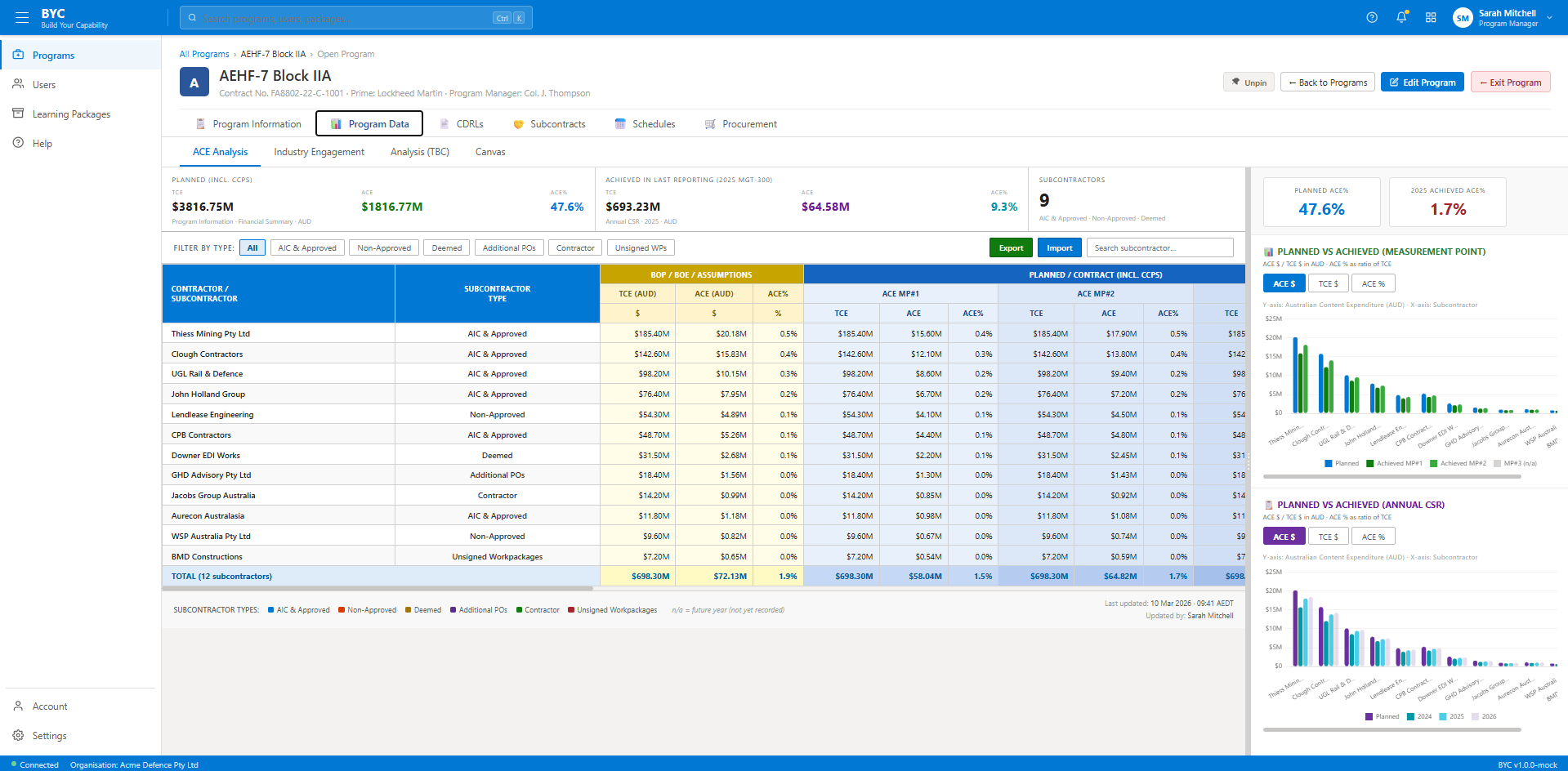Filter by AIC & Approved type
The image size is (1568, 771).
point(307,248)
